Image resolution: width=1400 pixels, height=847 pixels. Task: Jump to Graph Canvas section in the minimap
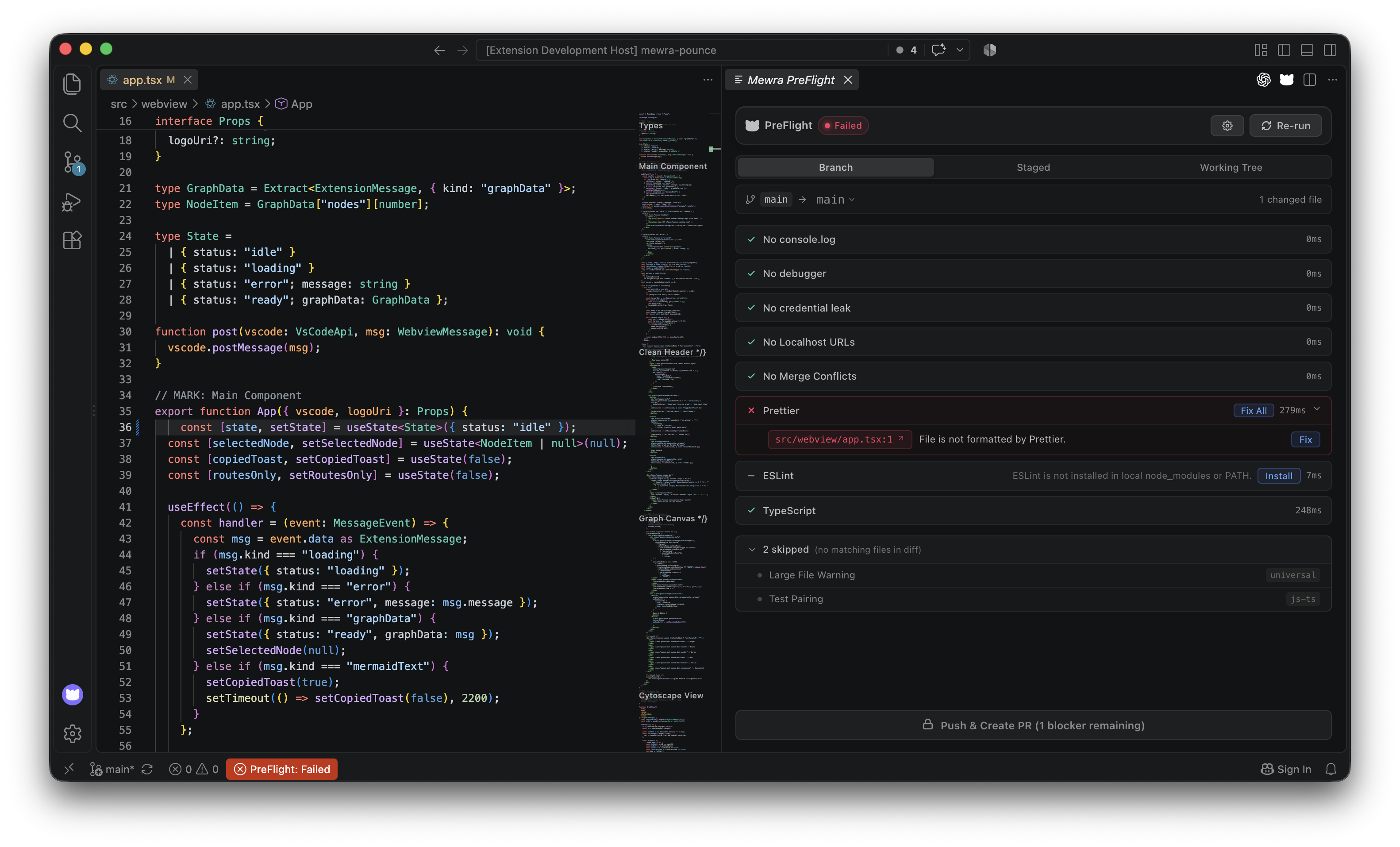[x=673, y=518]
